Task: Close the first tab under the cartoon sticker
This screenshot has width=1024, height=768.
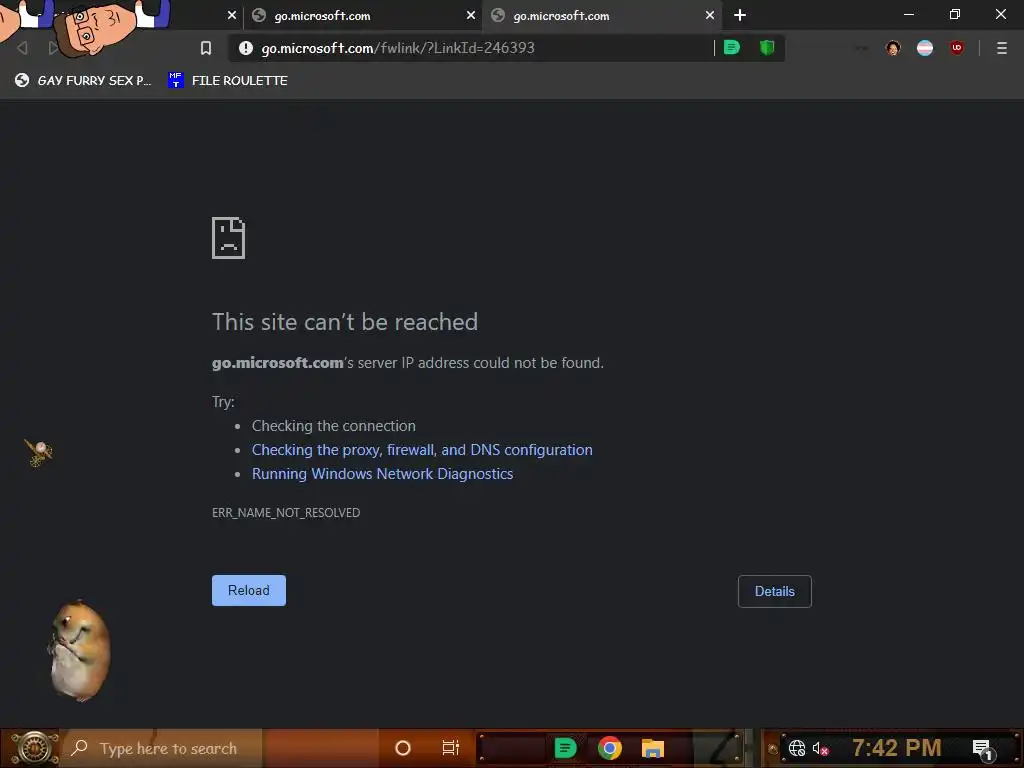Action: (x=232, y=15)
